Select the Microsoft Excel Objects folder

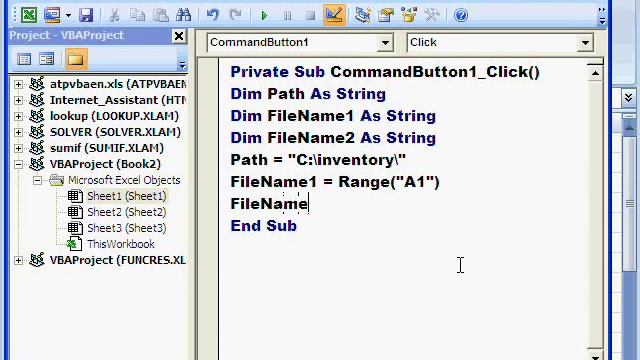tap(124, 180)
